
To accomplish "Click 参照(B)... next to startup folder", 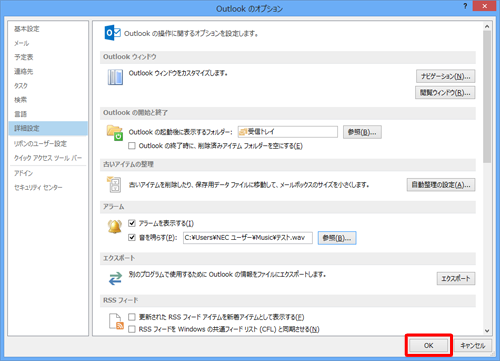I will 362,132.
